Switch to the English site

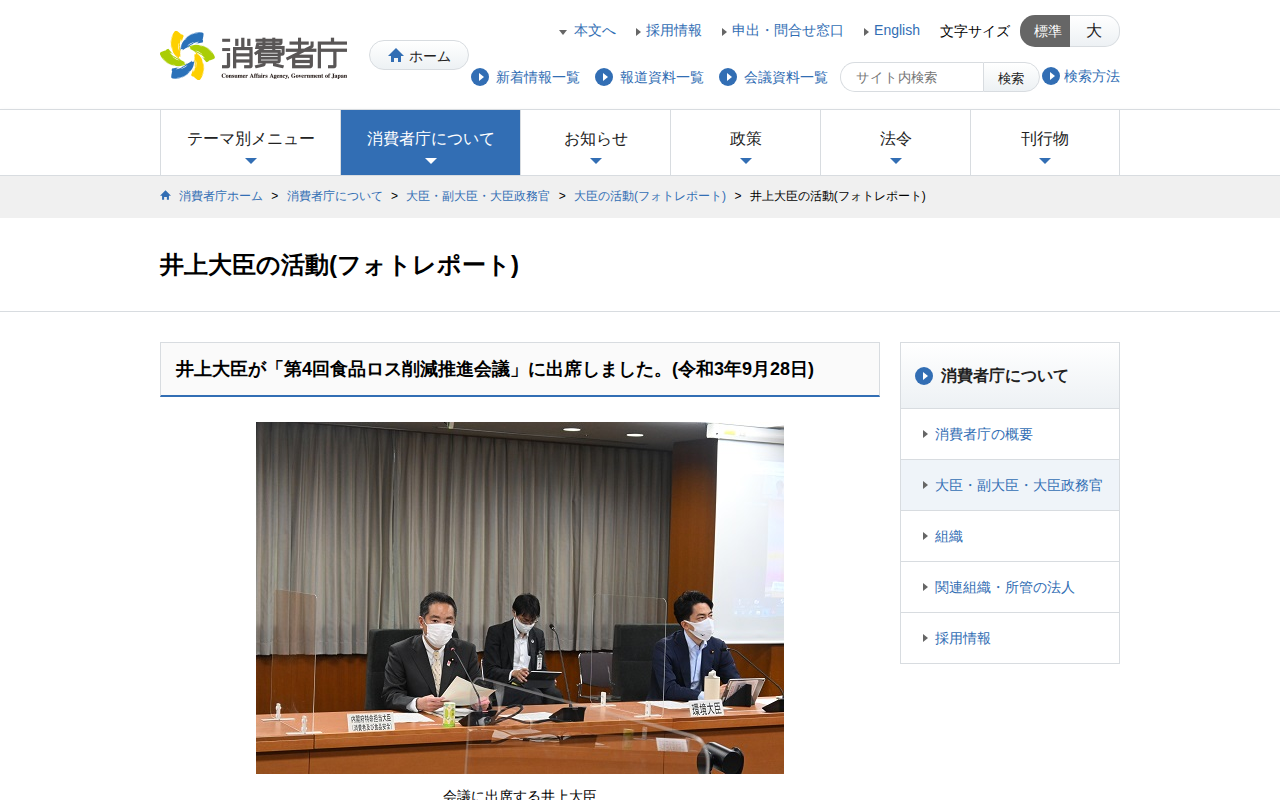tap(897, 31)
